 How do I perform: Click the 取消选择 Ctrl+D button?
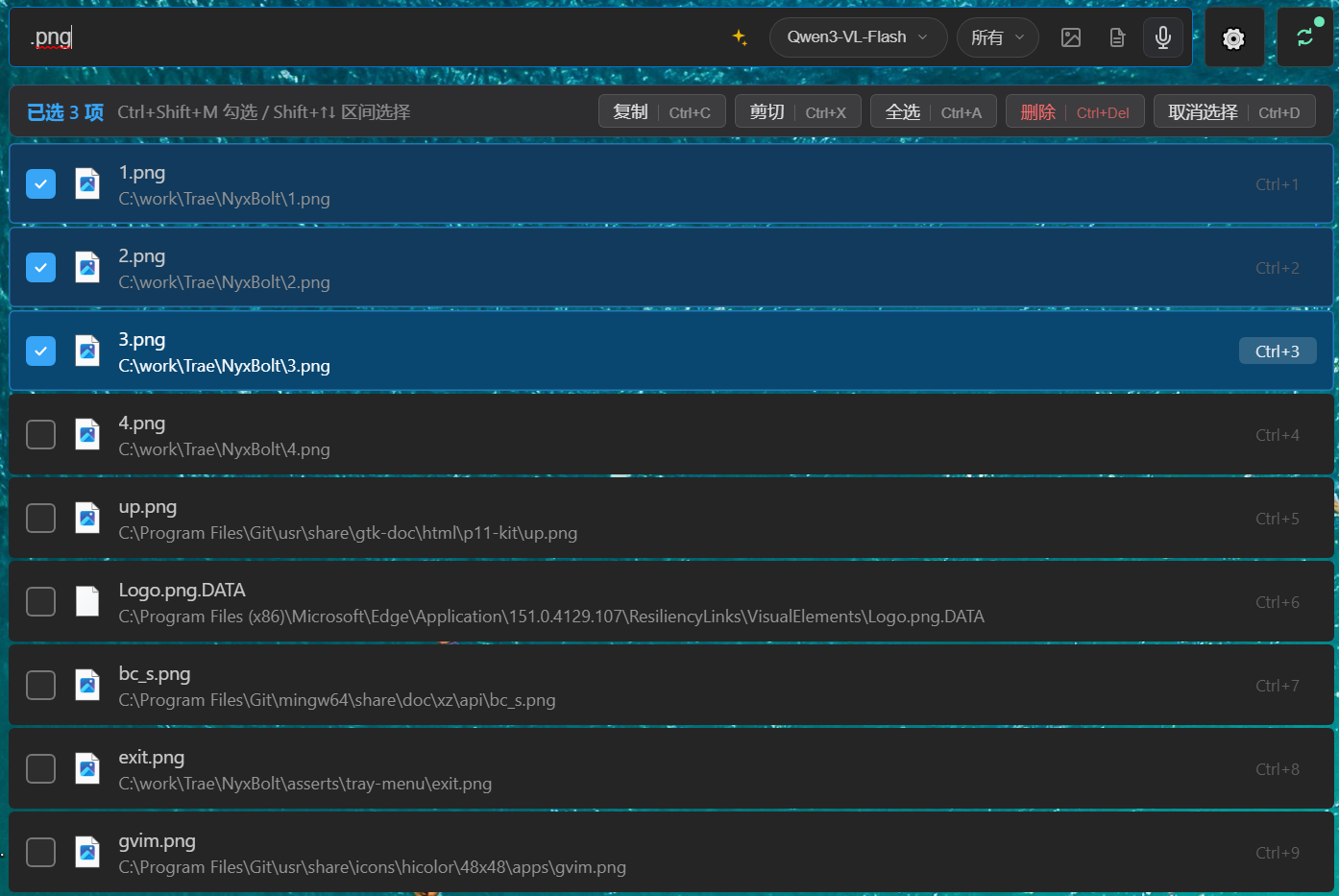tap(1234, 111)
